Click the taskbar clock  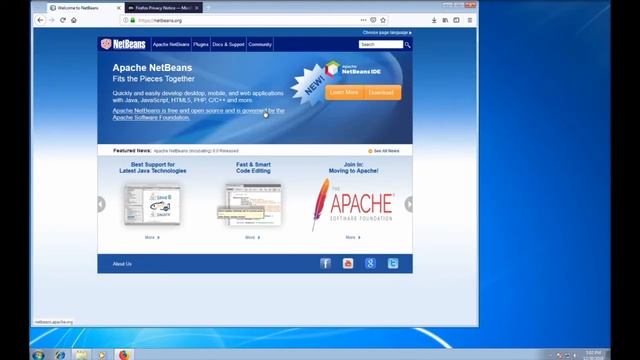click(x=593, y=355)
